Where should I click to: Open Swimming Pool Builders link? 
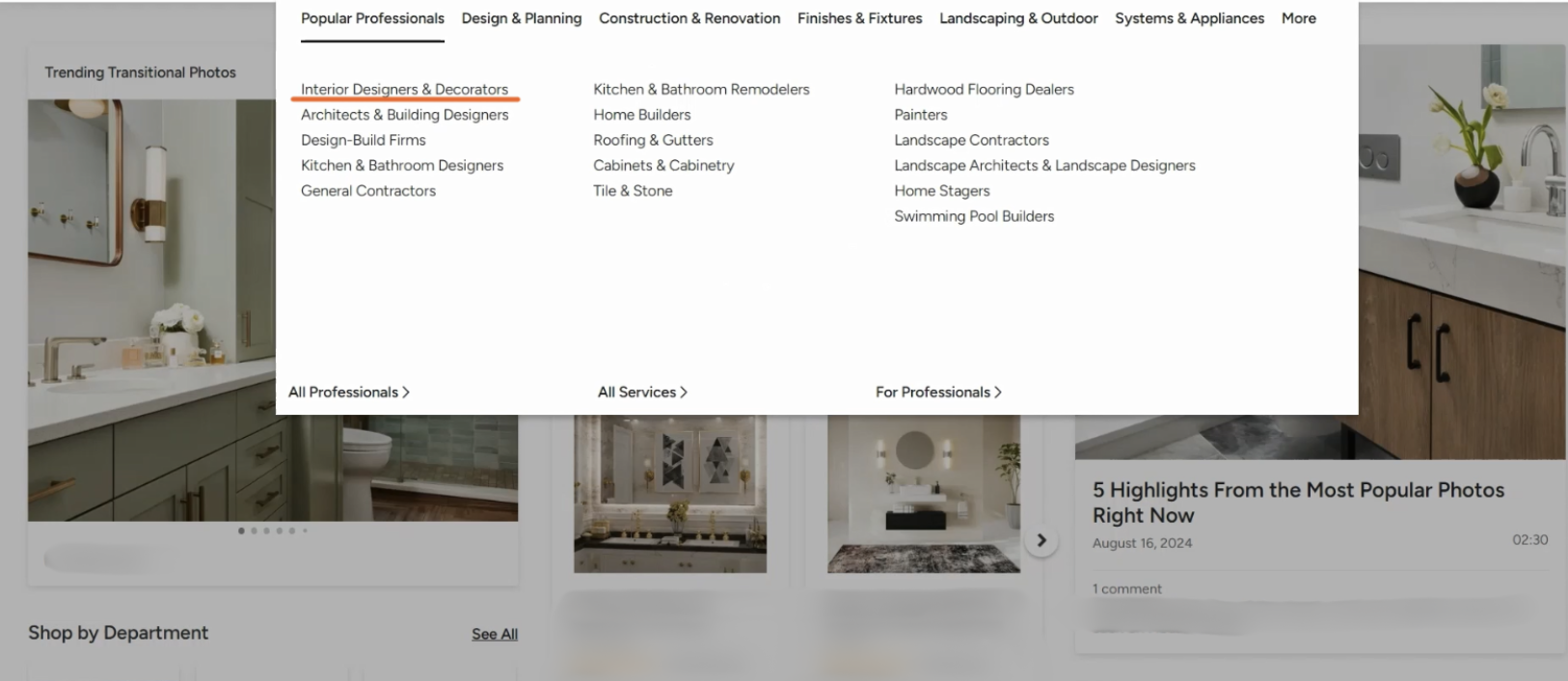click(x=974, y=216)
